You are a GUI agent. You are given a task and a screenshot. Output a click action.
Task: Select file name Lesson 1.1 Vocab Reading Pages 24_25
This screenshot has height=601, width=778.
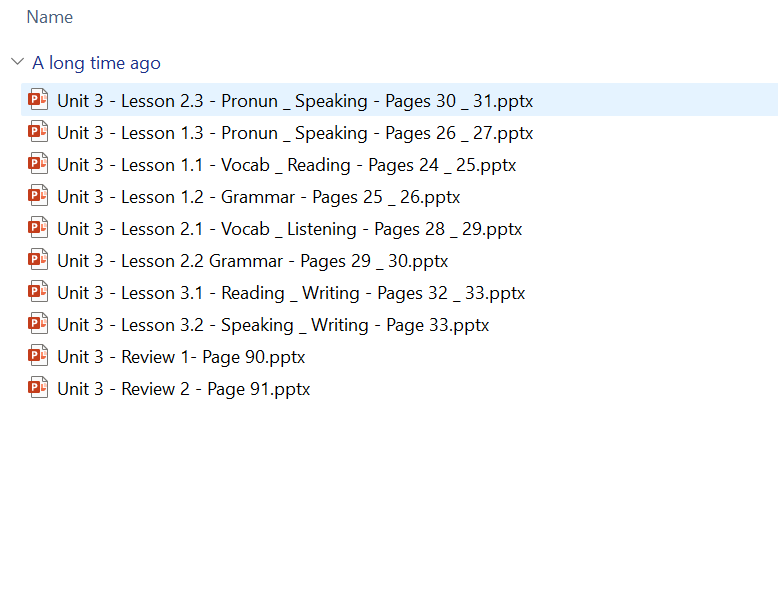(x=286, y=165)
